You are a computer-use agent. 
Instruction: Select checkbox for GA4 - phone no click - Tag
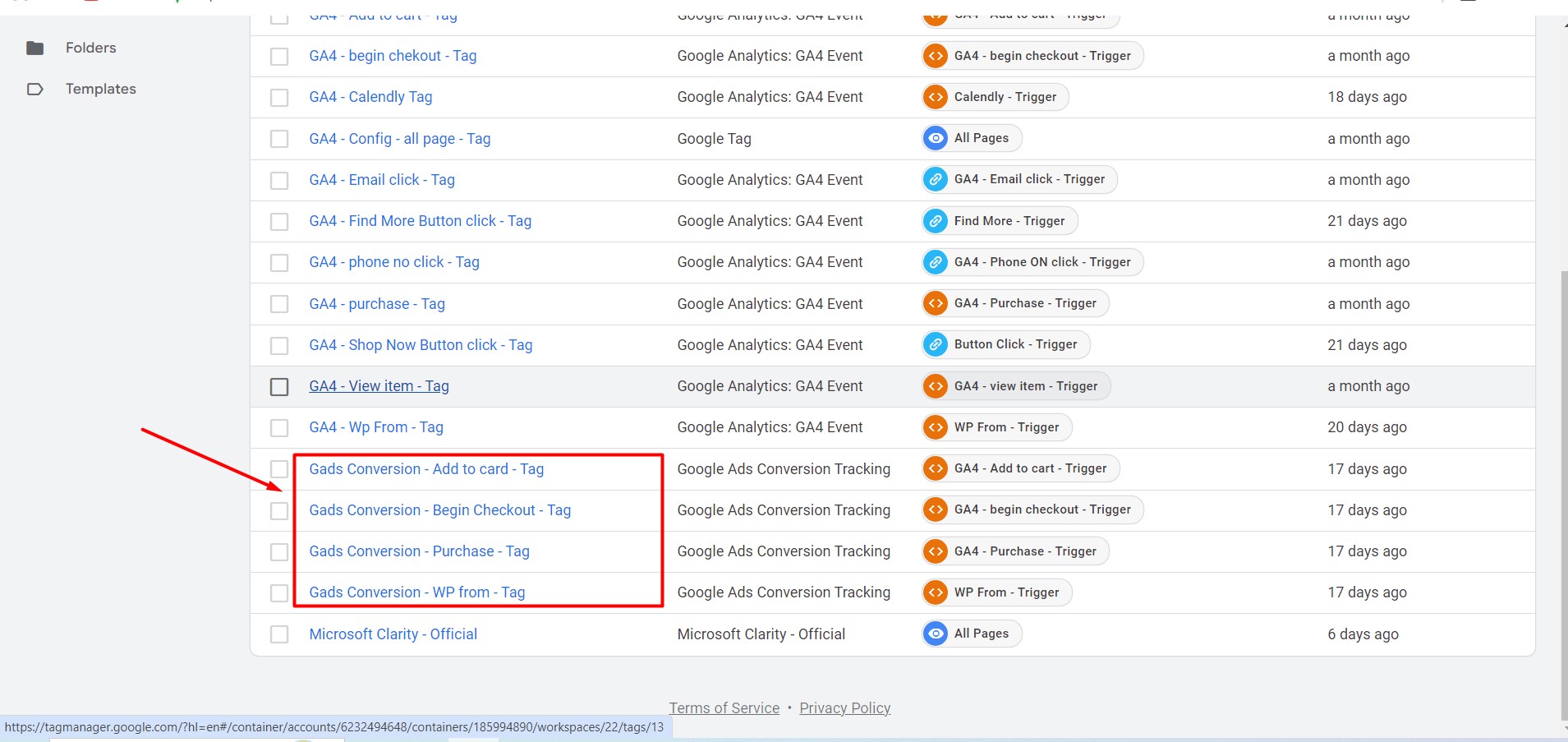(x=279, y=262)
